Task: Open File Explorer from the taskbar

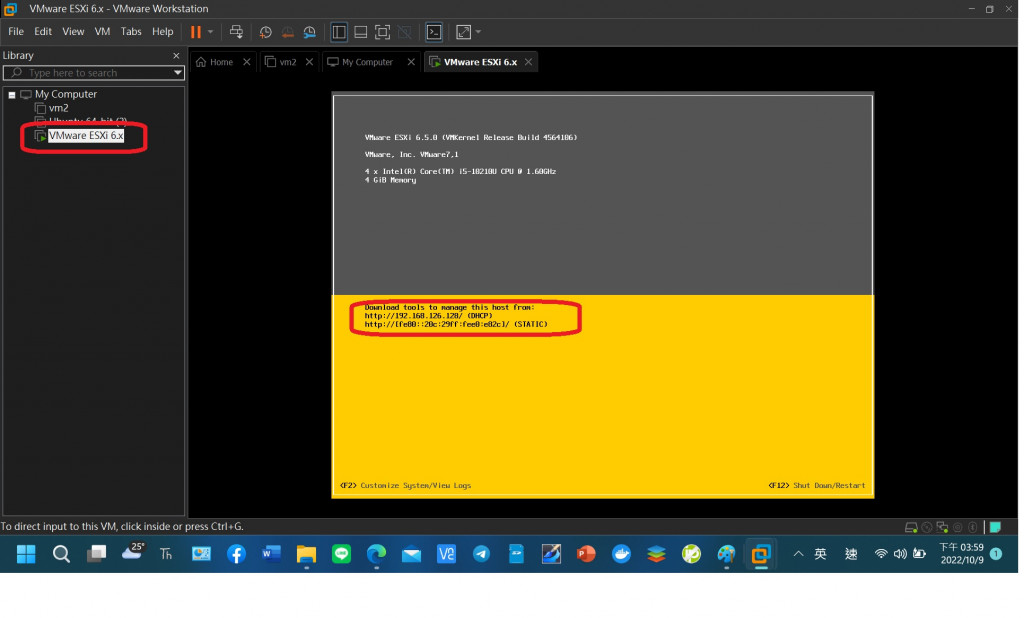Action: pyautogui.click(x=306, y=555)
